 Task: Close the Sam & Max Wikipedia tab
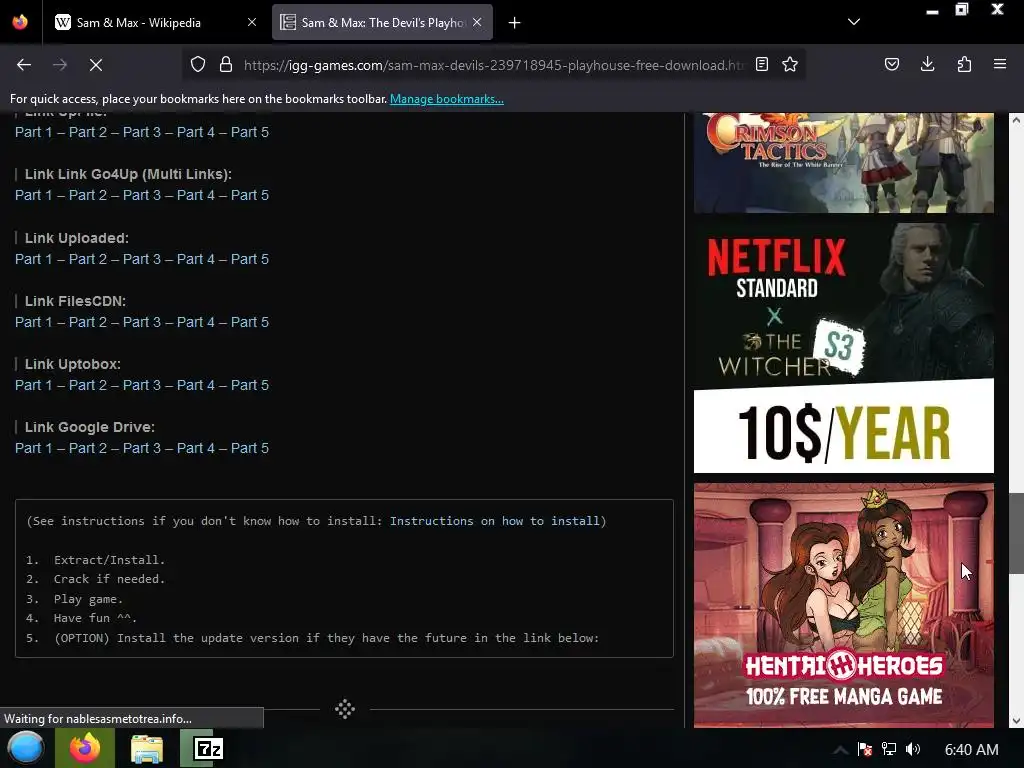coord(252,22)
